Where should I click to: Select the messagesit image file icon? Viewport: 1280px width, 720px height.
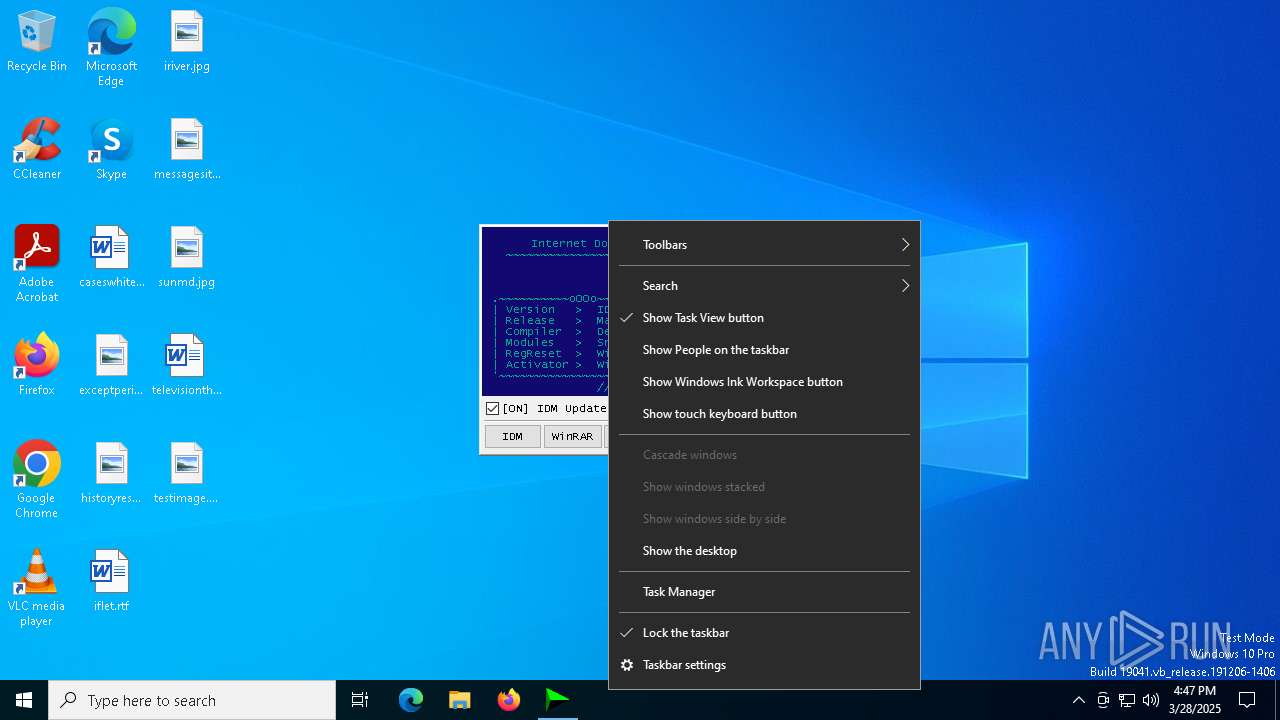(187, 150)
